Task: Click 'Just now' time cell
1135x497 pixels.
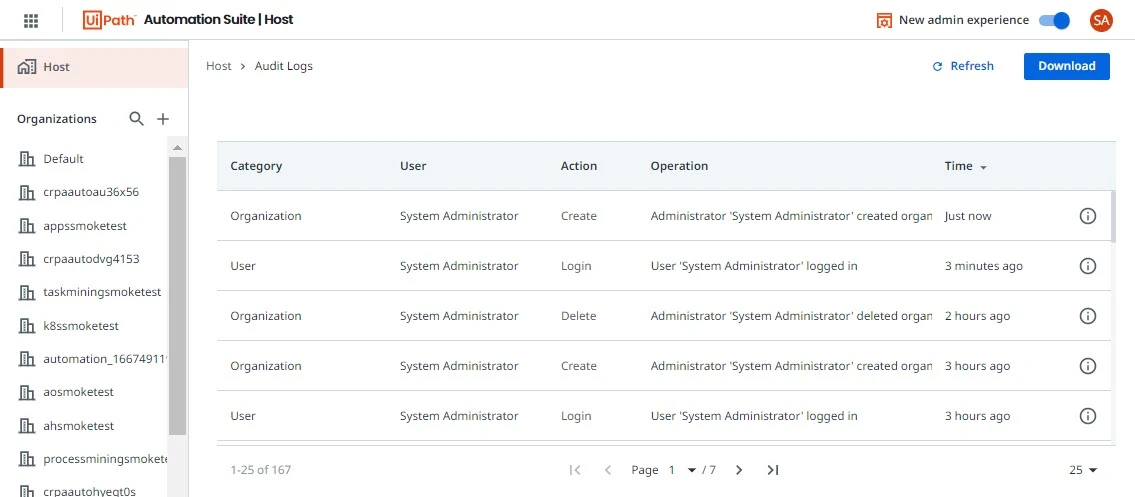Action: coord(968,216)
